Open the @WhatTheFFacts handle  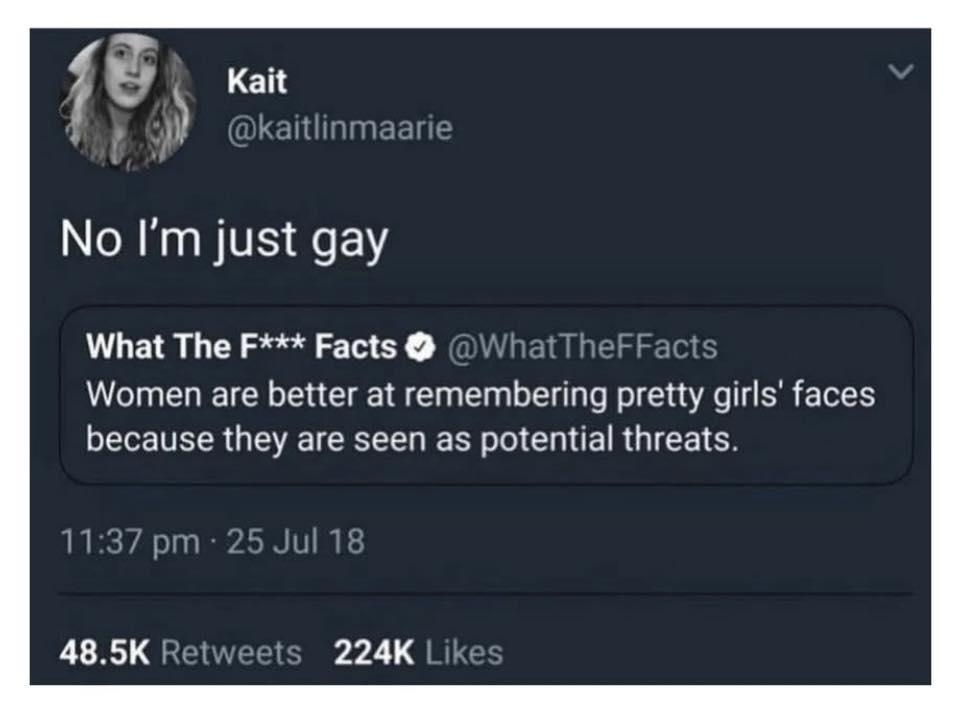click(x=582, y=346)
